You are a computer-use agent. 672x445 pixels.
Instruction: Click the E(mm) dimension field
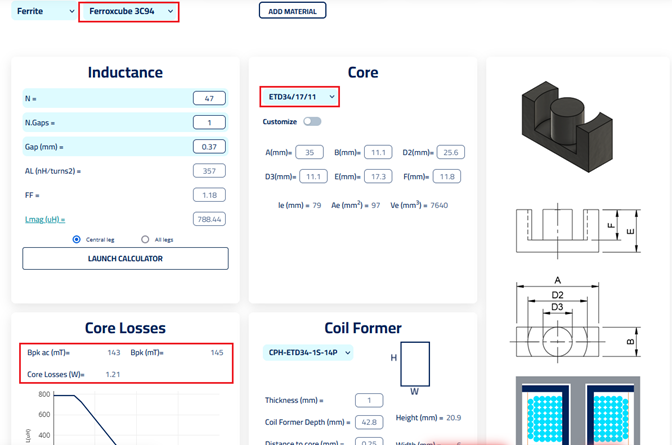coord(378,176)
